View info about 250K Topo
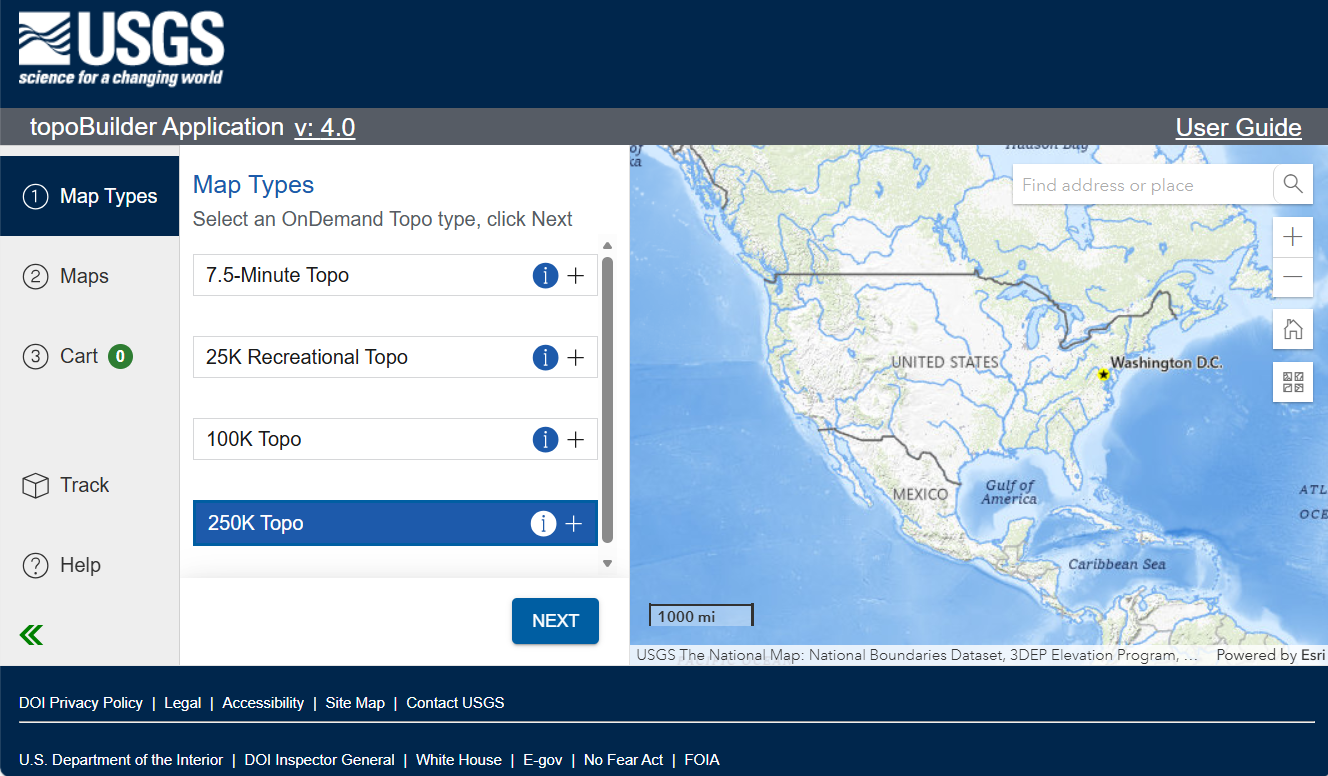This screenshot has width=1328, height=776. pyautogui.click(x=543, y=522)
